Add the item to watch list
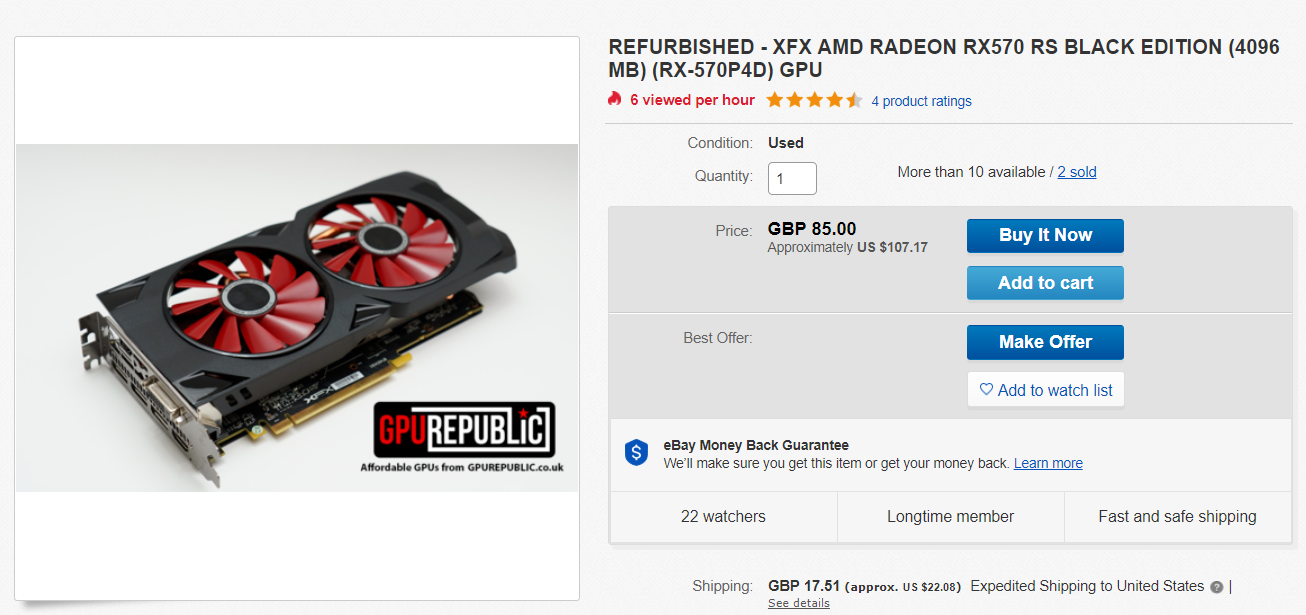This screenshot has height=615, width=1306. (x=1045, y=390)
